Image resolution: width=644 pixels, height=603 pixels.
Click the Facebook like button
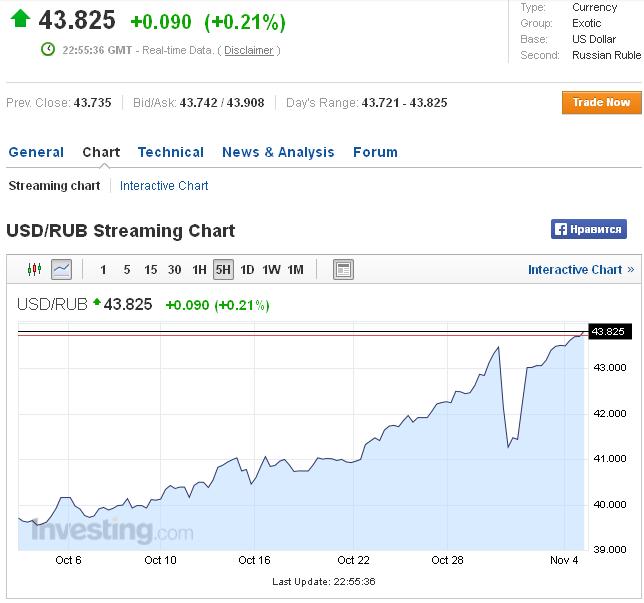588,230
